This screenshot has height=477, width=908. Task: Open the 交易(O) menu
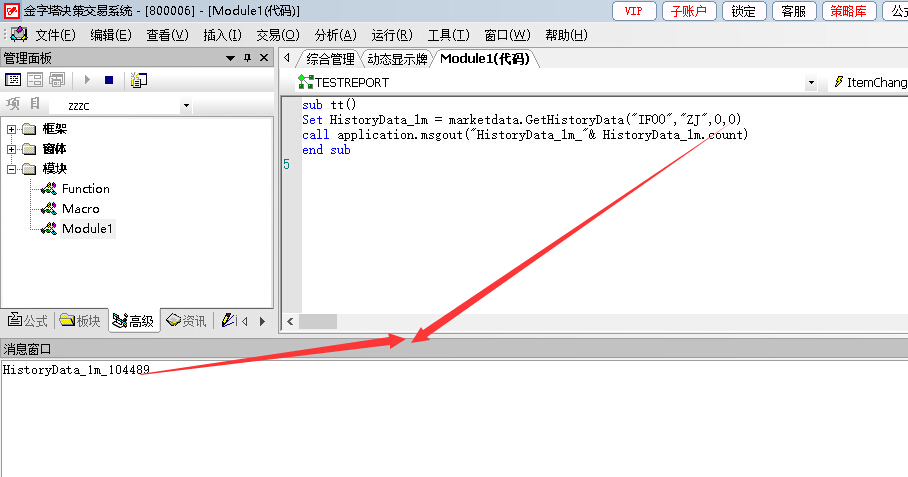click(277, 35)
